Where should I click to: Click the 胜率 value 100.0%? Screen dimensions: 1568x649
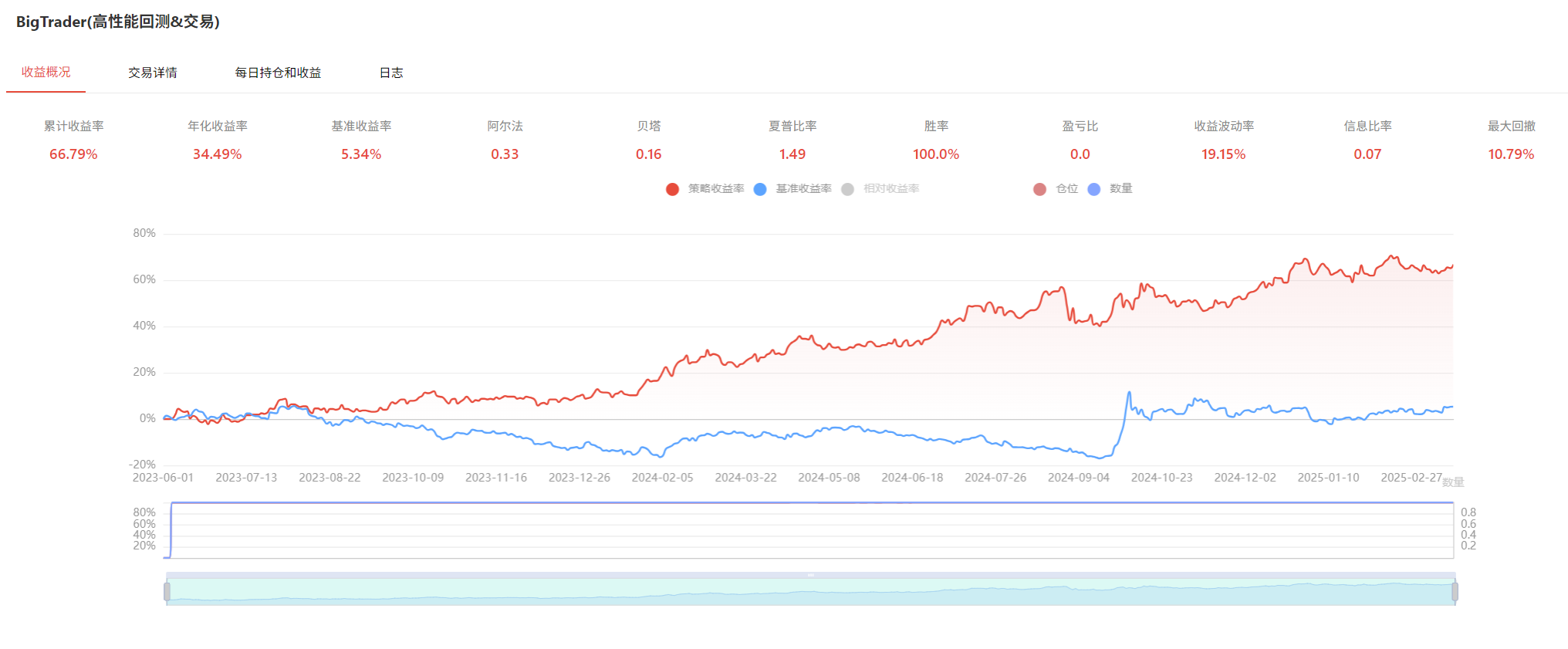[935, 154]
